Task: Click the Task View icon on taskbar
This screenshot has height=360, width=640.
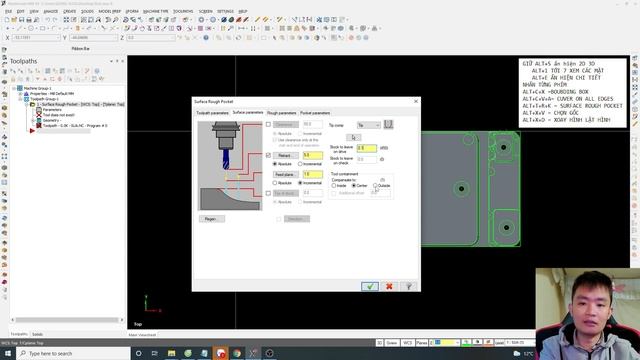Action: pos(155,353)
